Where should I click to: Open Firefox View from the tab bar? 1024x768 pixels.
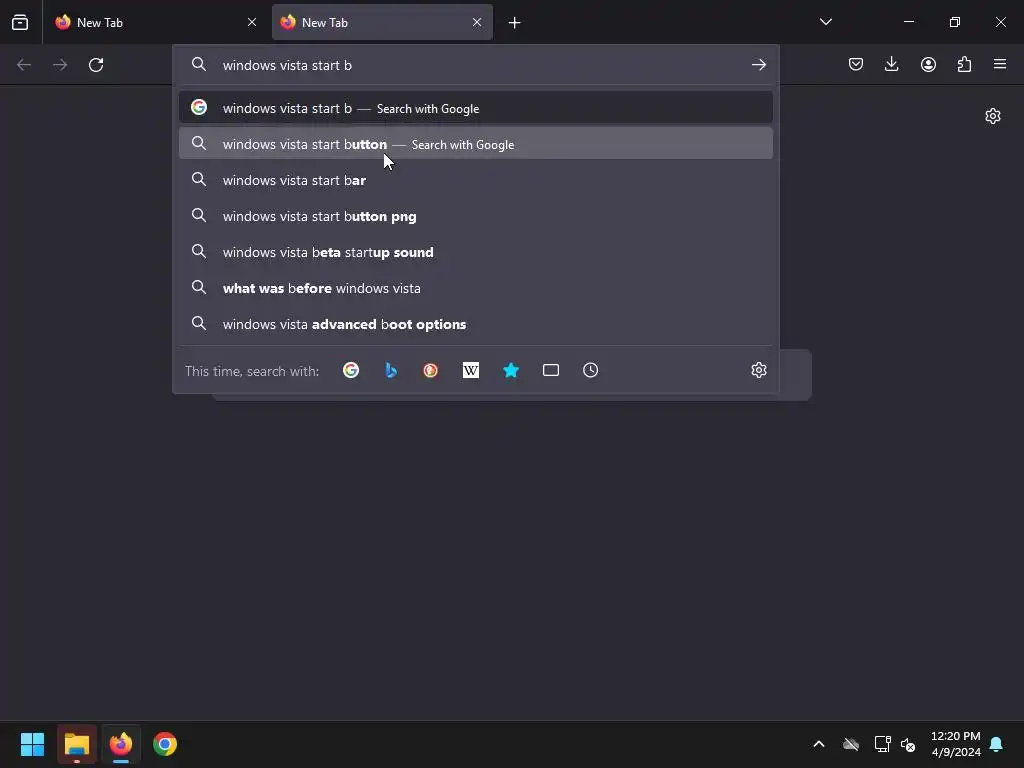point(20,22)
